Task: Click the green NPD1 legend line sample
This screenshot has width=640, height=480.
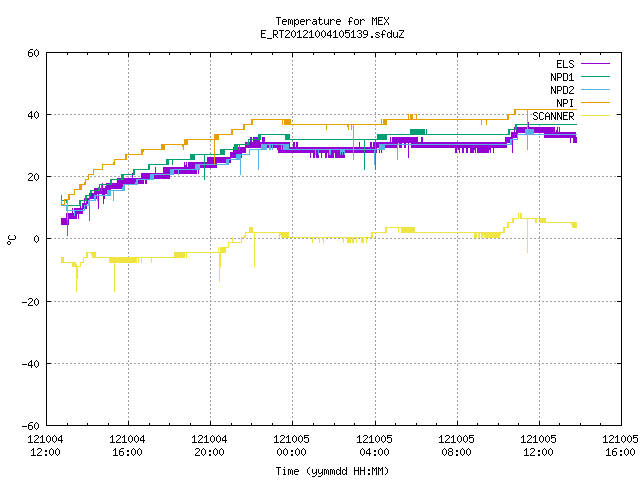Action: point(595,77)
